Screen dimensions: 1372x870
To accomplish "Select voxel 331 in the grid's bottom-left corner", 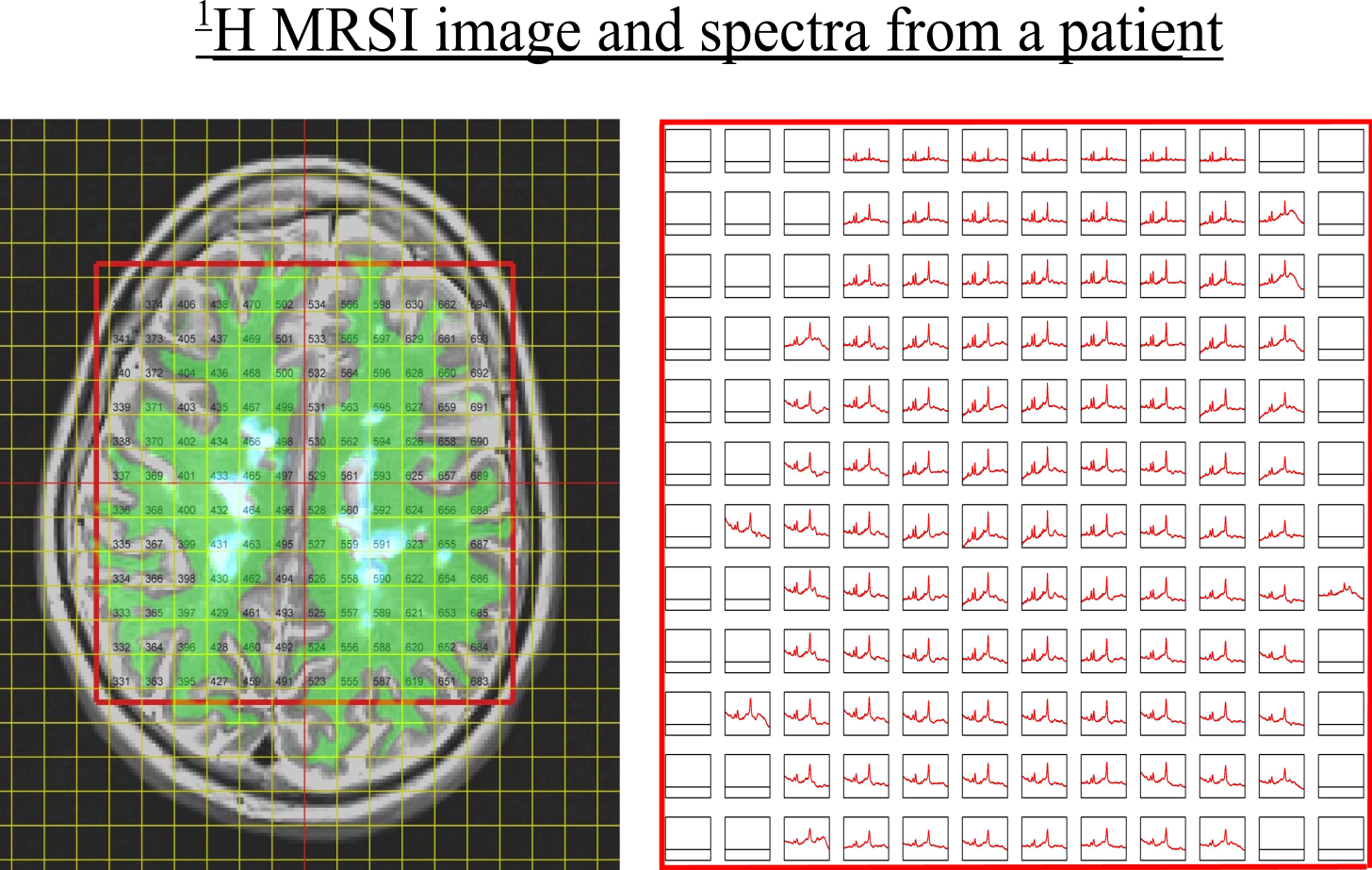I will pos(122,681).
